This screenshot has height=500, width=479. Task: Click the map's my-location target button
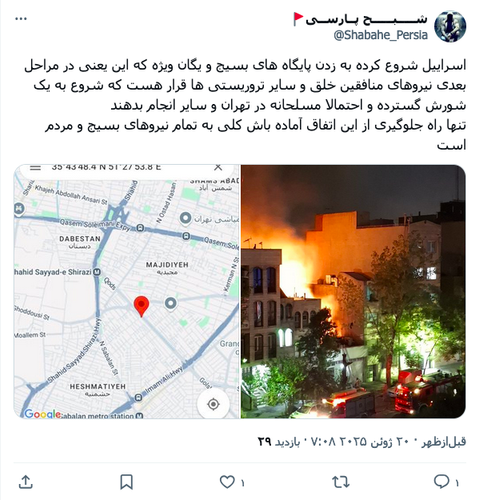tap(213, 404)
